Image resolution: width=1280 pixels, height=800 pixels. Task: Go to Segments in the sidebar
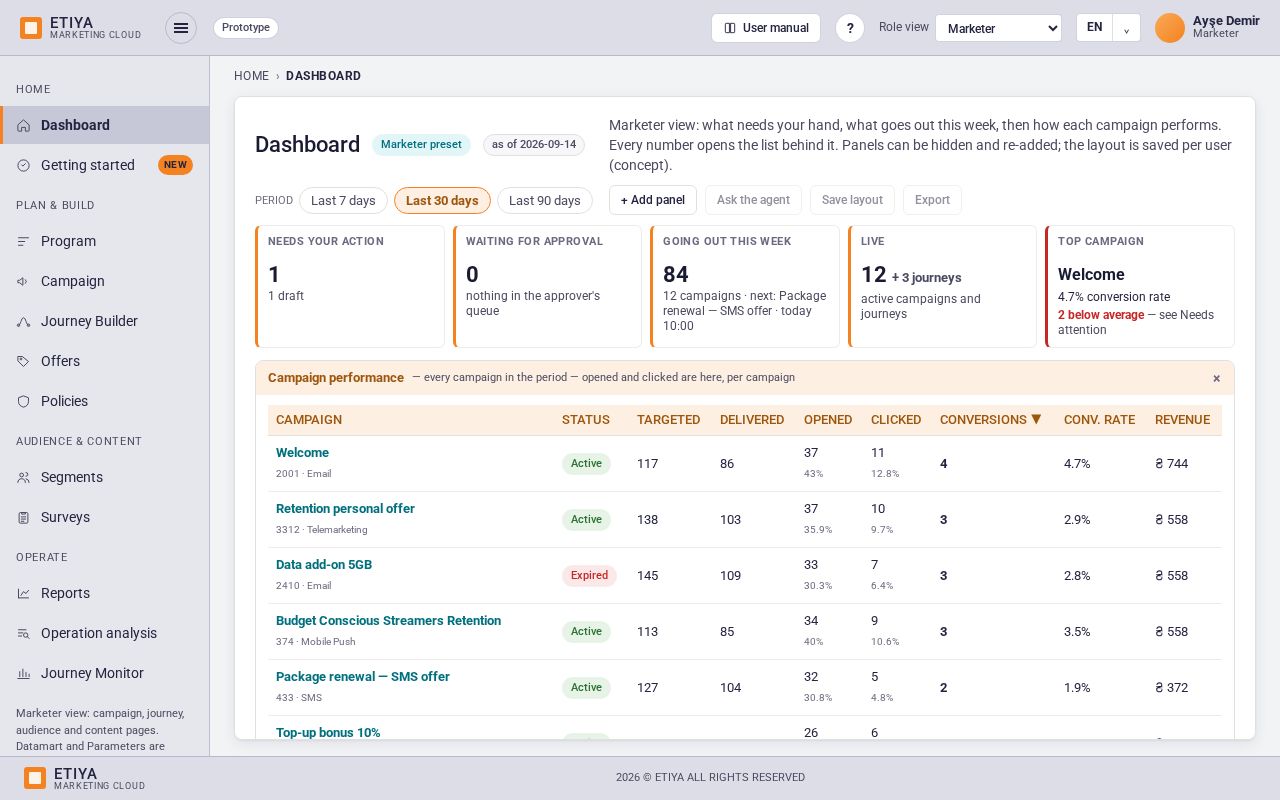point(105,477)
